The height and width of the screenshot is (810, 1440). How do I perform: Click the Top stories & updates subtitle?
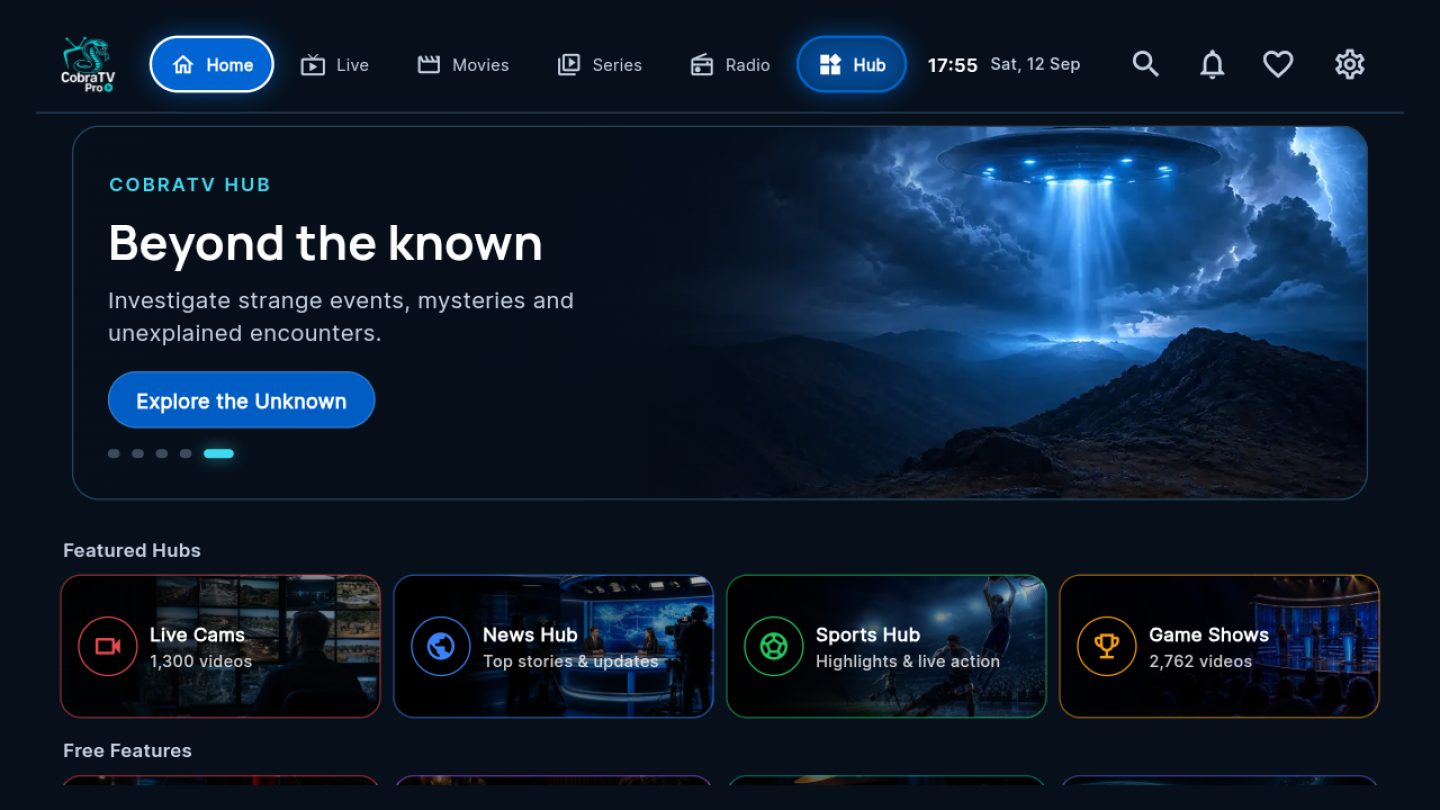[571, 661]
